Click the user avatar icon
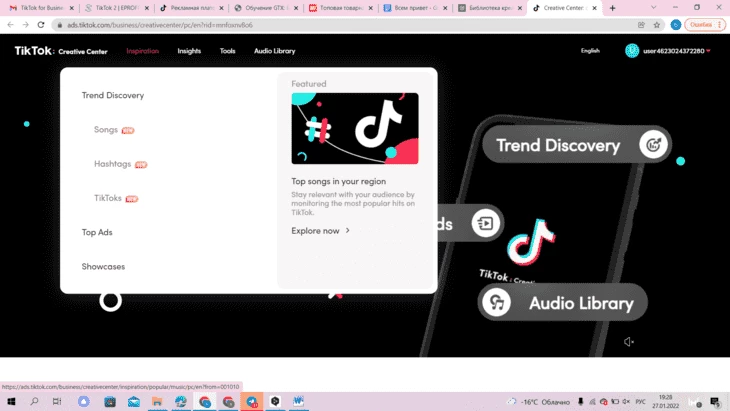The height and width of the screenshot is (411, 730). [x=632, y=51]
